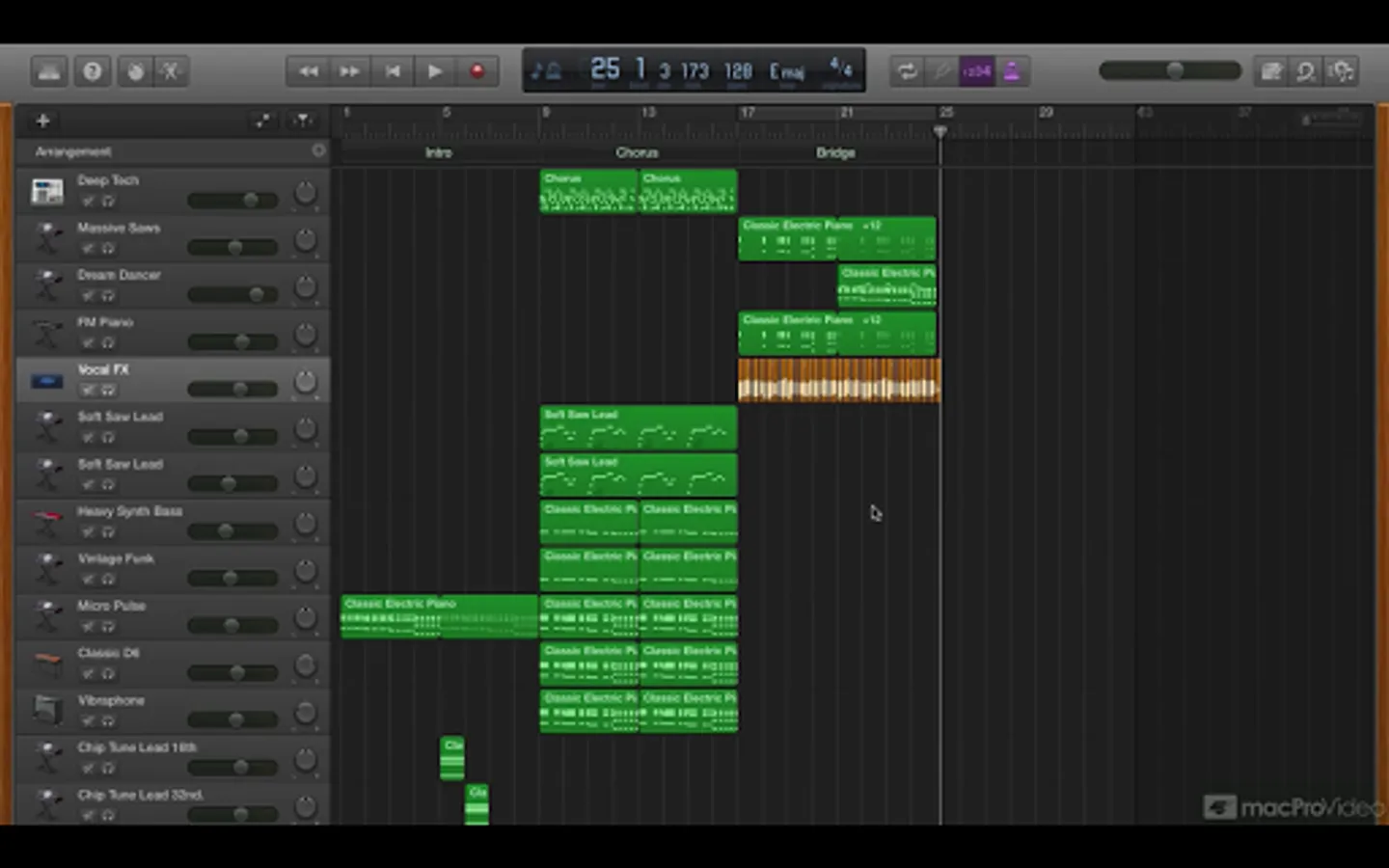This screenshot has height=868, width=1389.
Task: Open the Media Browser
Action: coord(1342,71)
